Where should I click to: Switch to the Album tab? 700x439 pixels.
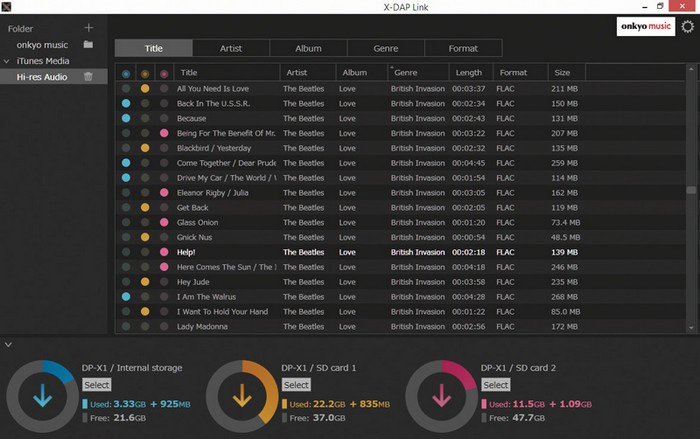(x=308, y=48)
